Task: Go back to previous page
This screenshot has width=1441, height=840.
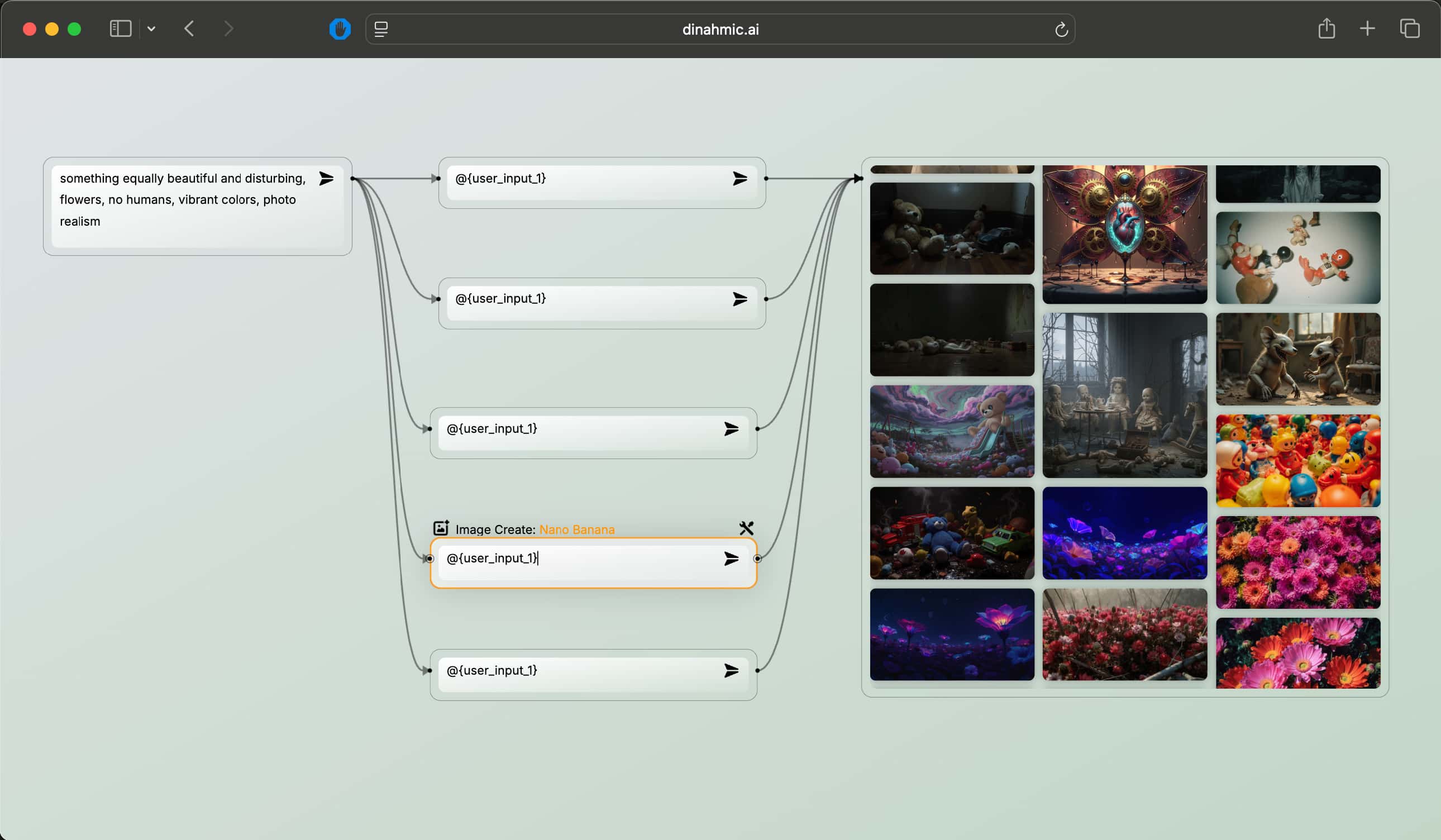Action: pyautogui.click(x=190, y=28)
